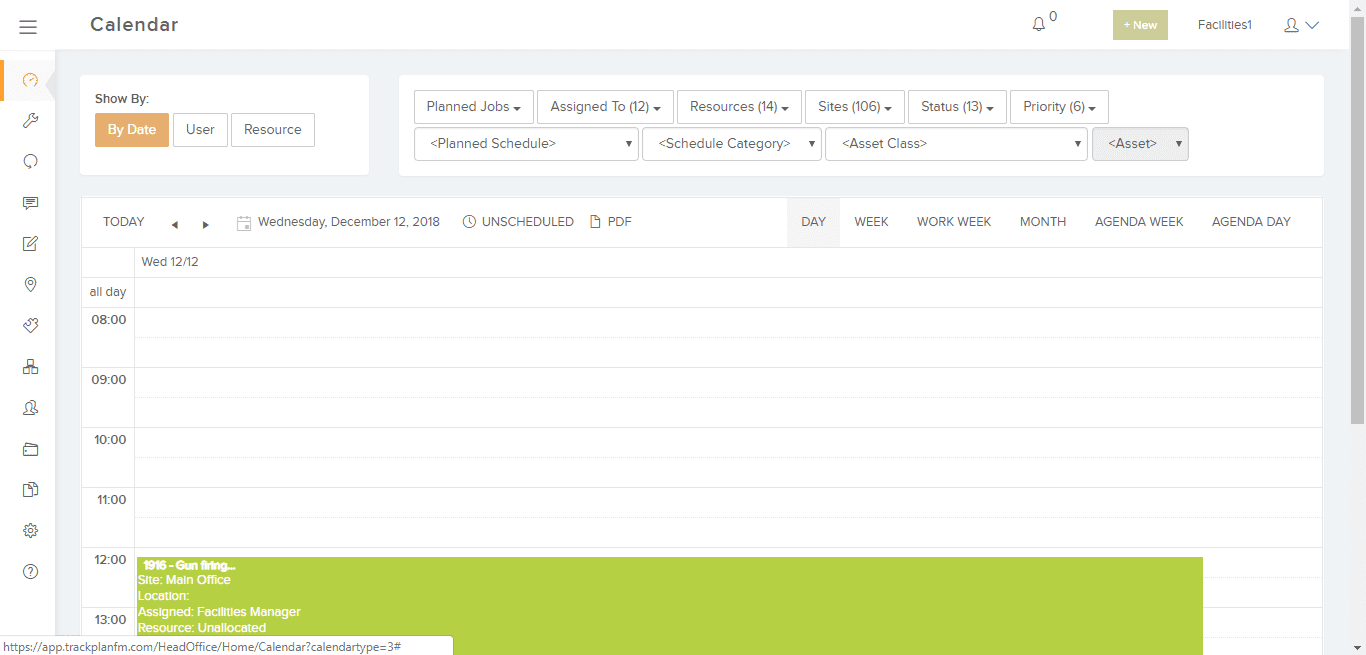Open Planned Schedule combo box
The height and width of the screenshot is (655, 1366).
click(x=526, y=144)
